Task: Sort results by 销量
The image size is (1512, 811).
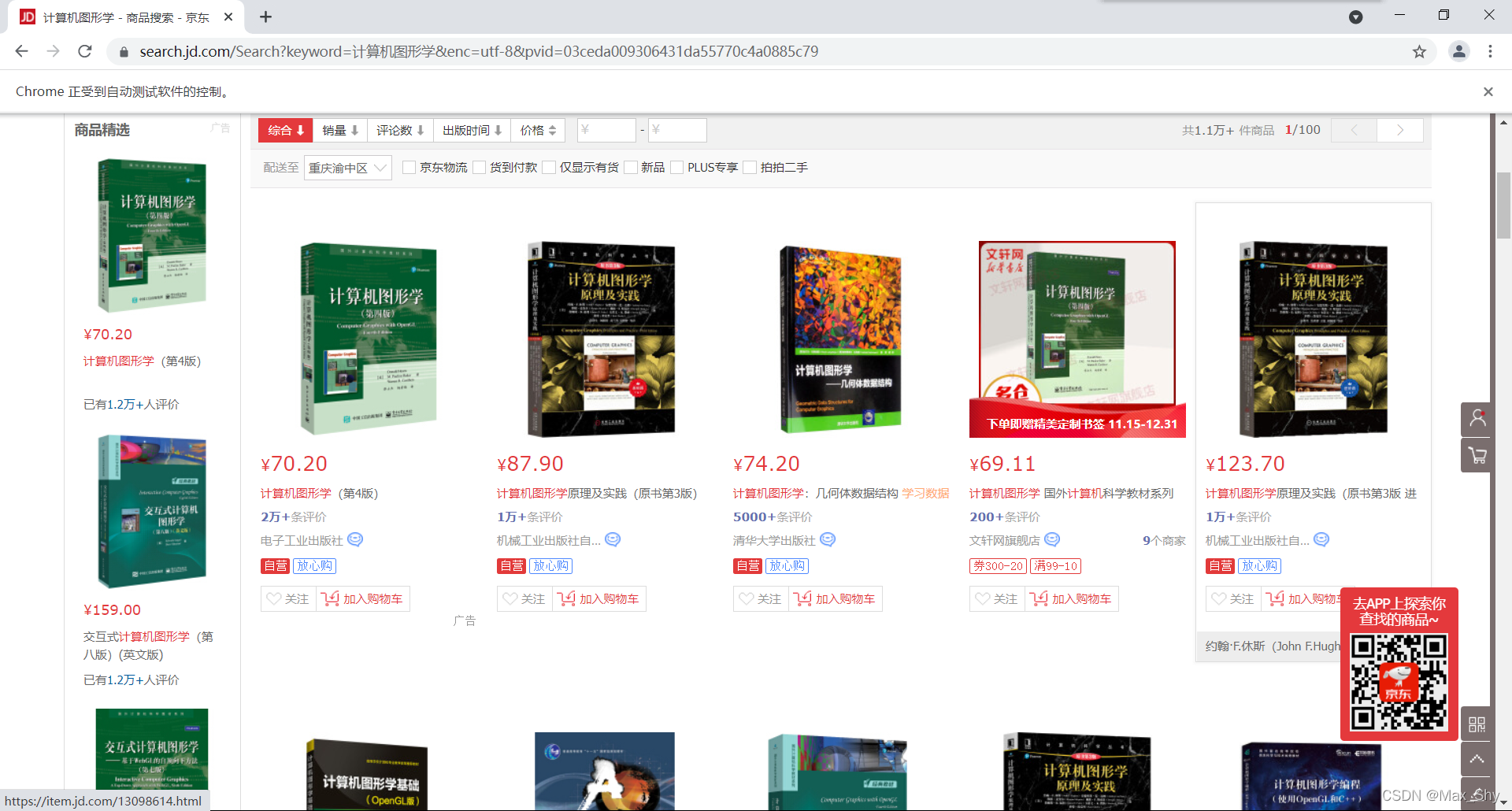Action: [340, 130]
